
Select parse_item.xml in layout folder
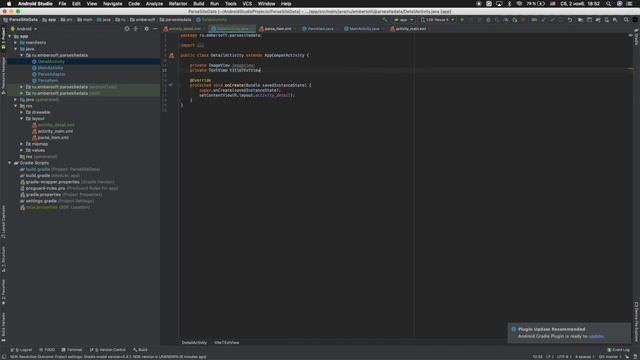[x=53, y=138]
